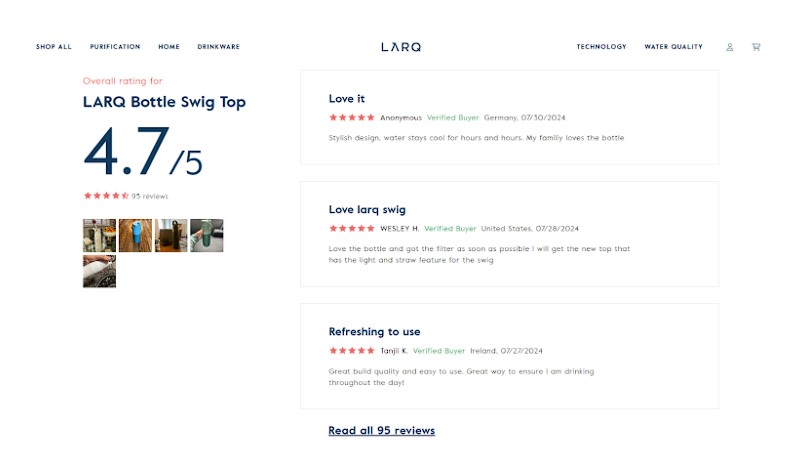Open the Shop All menu
The height and width of the screenshot is (475, 790).
coord(54,47)
